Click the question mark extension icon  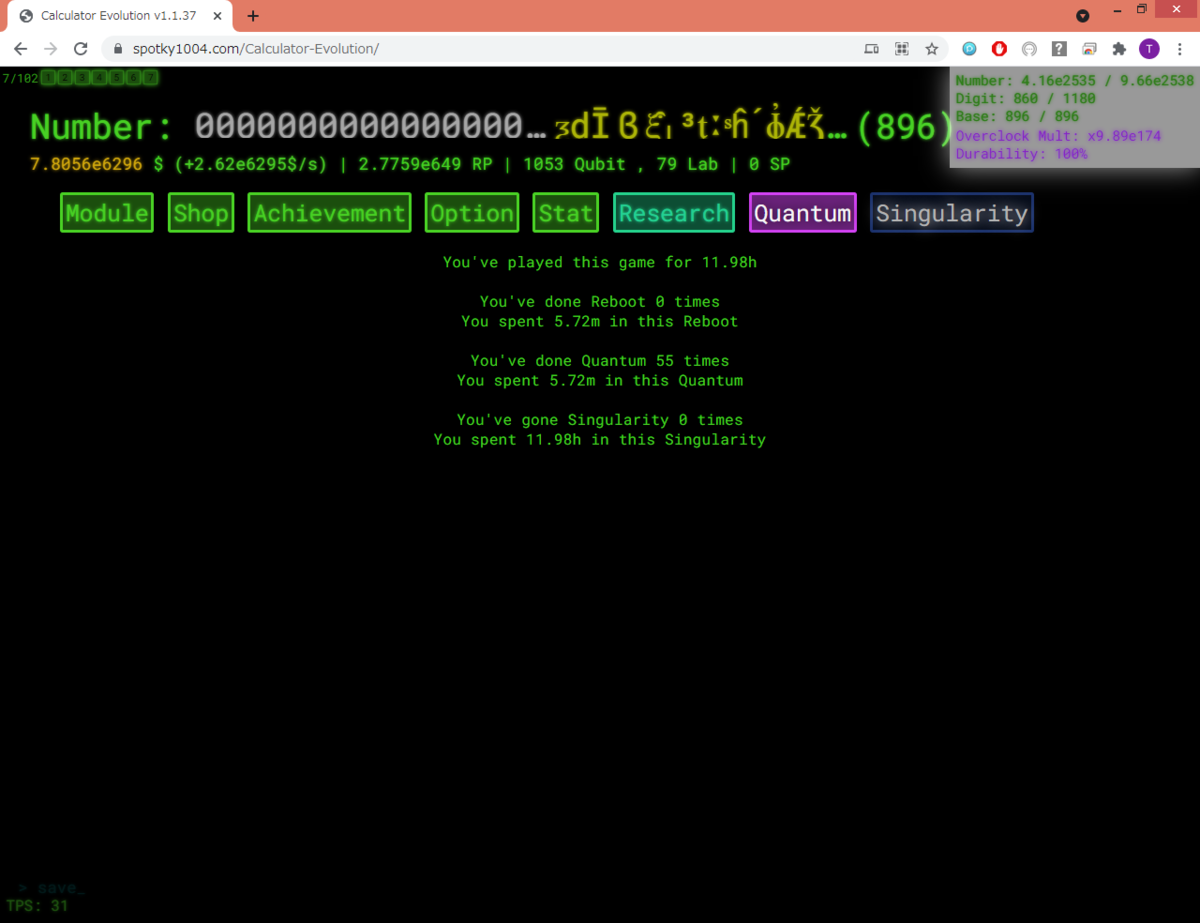[1059, 48]
